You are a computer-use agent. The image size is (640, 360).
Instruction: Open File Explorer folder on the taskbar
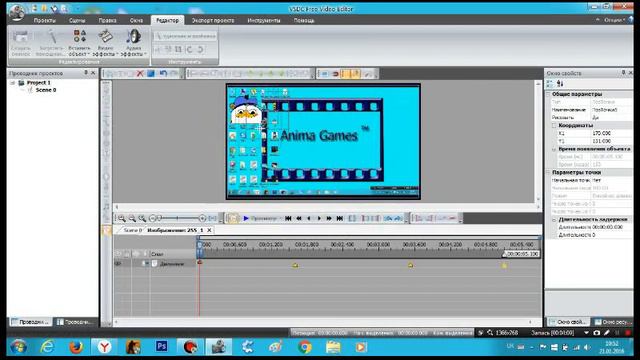(333, 347)
